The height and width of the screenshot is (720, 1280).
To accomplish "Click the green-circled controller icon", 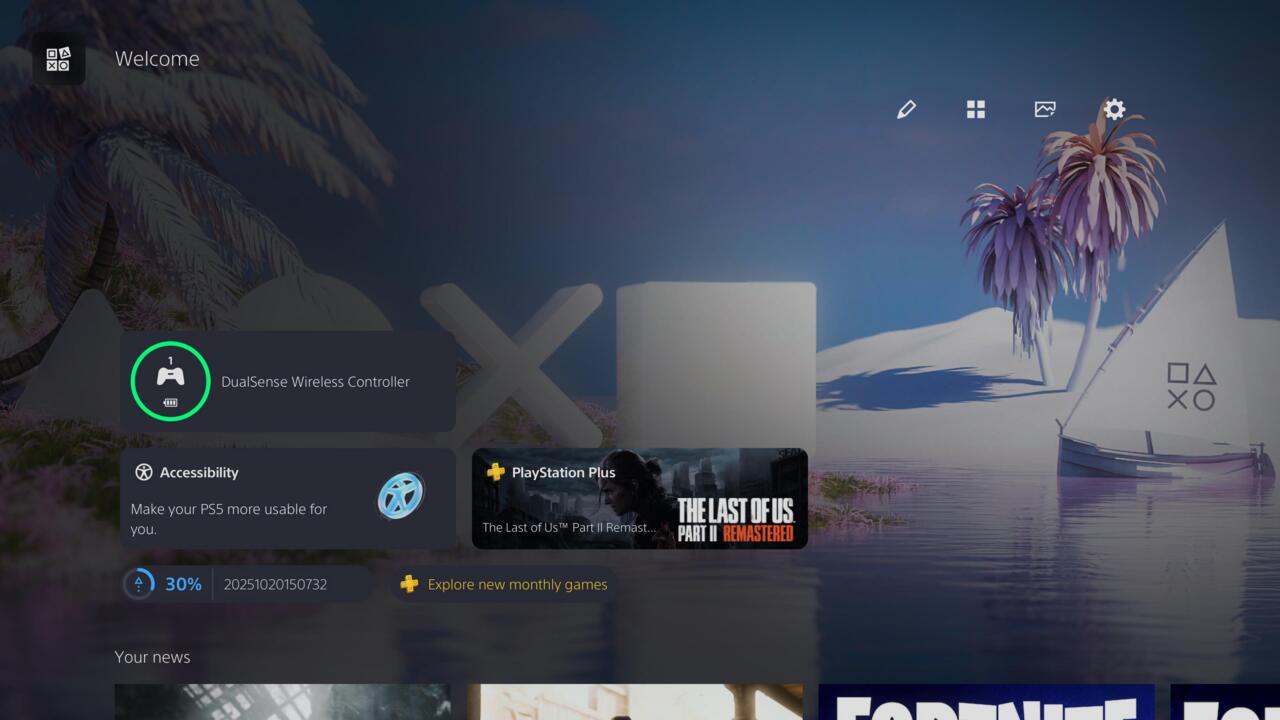I will point(170,378).
